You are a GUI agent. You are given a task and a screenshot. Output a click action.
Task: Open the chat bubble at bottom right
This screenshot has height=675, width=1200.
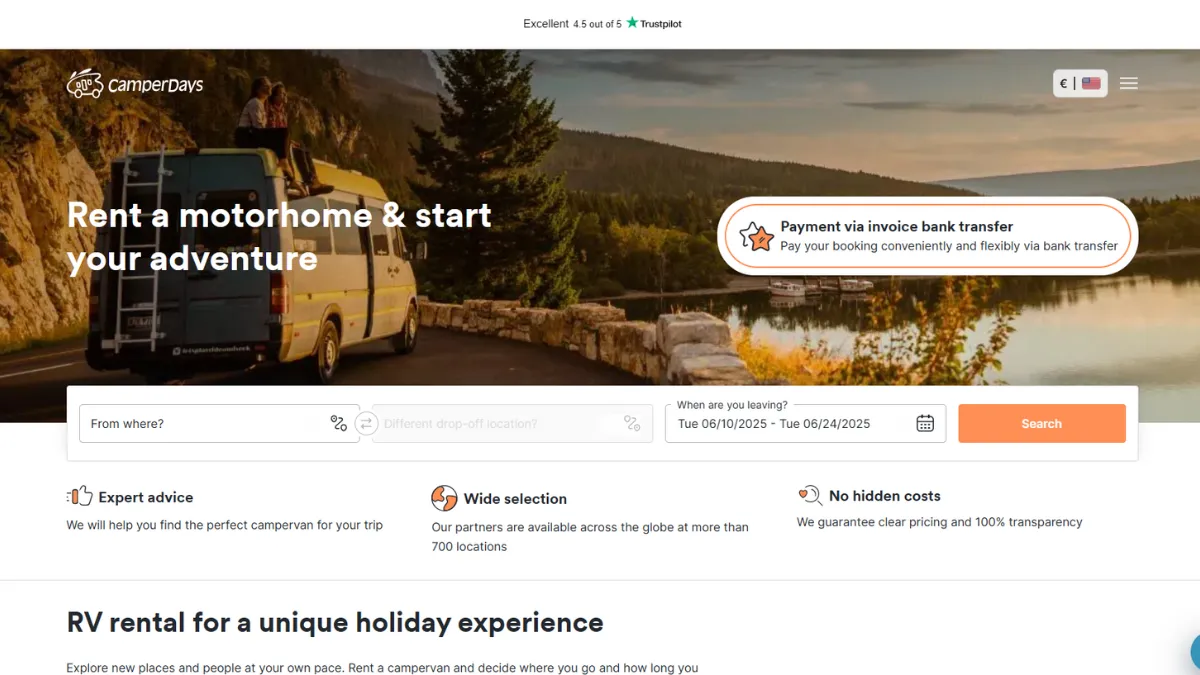tap(1194, 652)
